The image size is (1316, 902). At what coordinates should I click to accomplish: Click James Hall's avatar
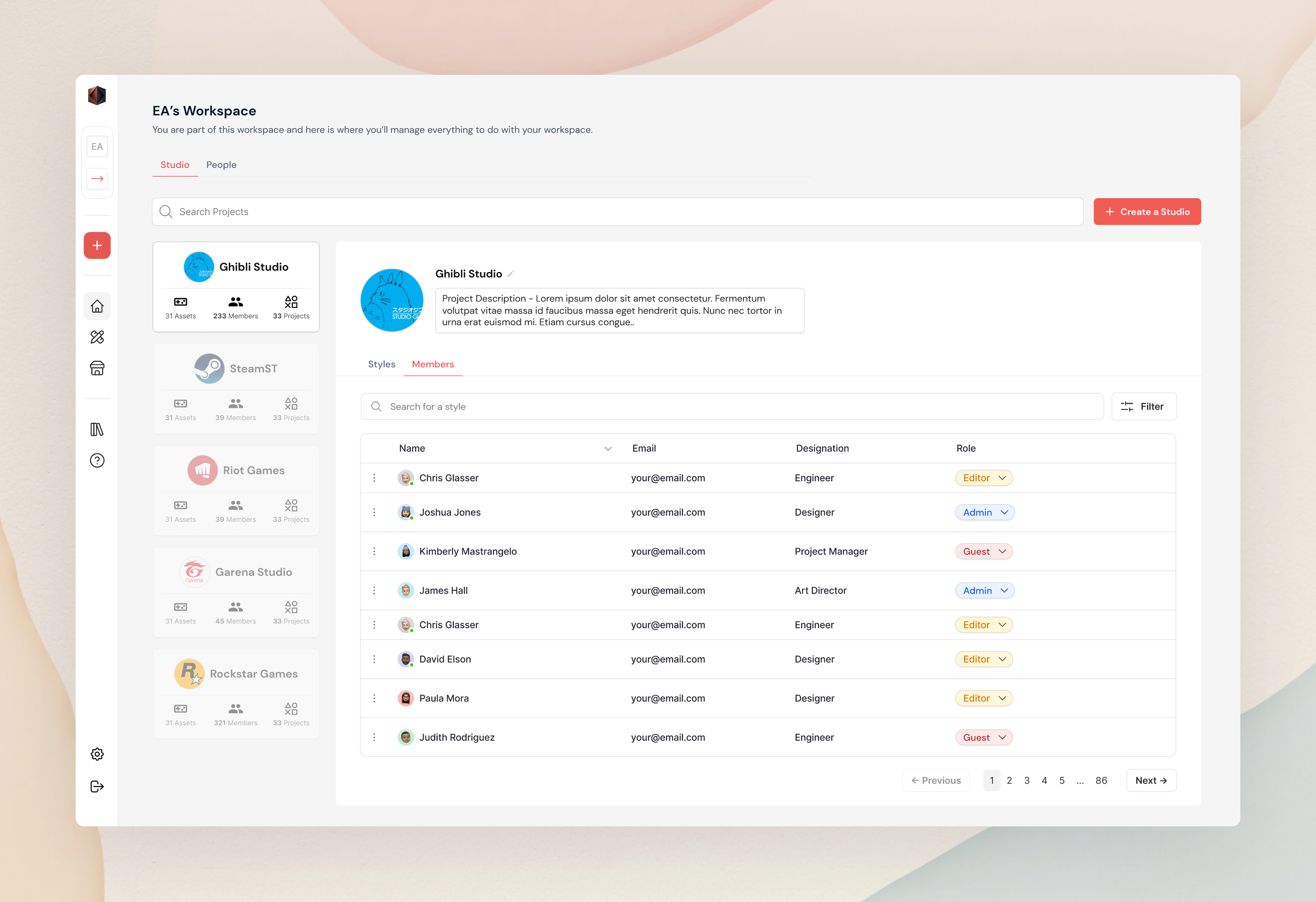pos(405,590)
